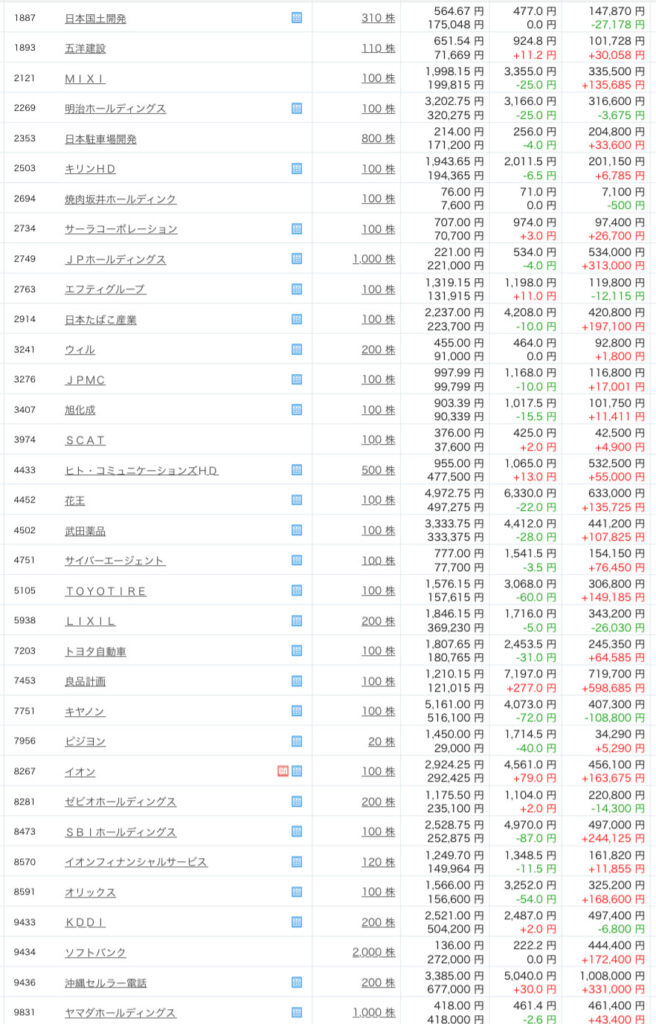Click the 1,000 株 link for ヤマダホールディングス
Image resolution: width=656 pixels, height=1024 pixels.
[x=374, y=1013]
